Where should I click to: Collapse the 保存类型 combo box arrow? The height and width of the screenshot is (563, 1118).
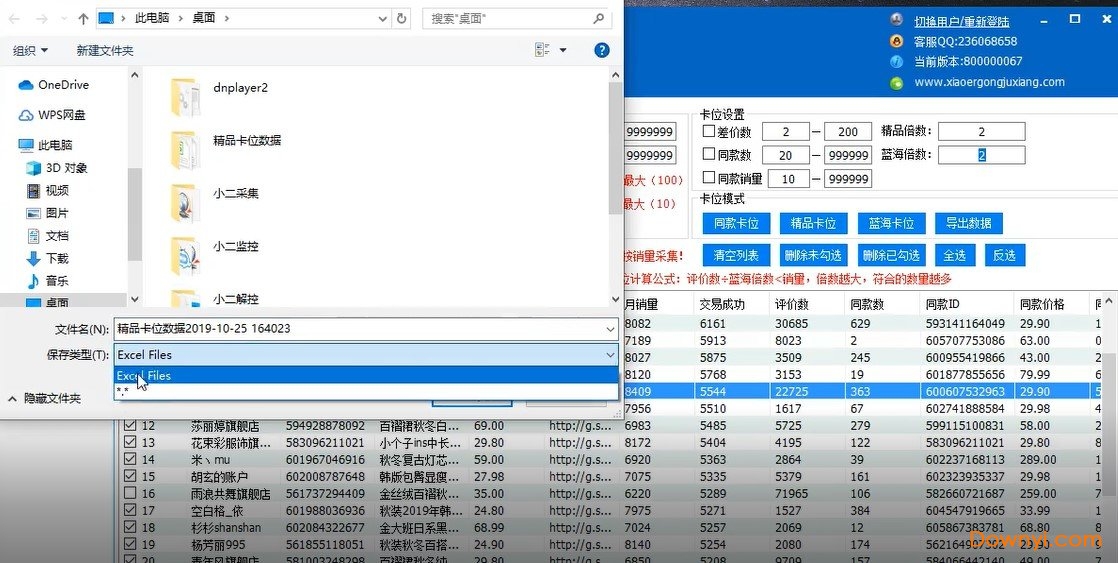pos(610,355)
